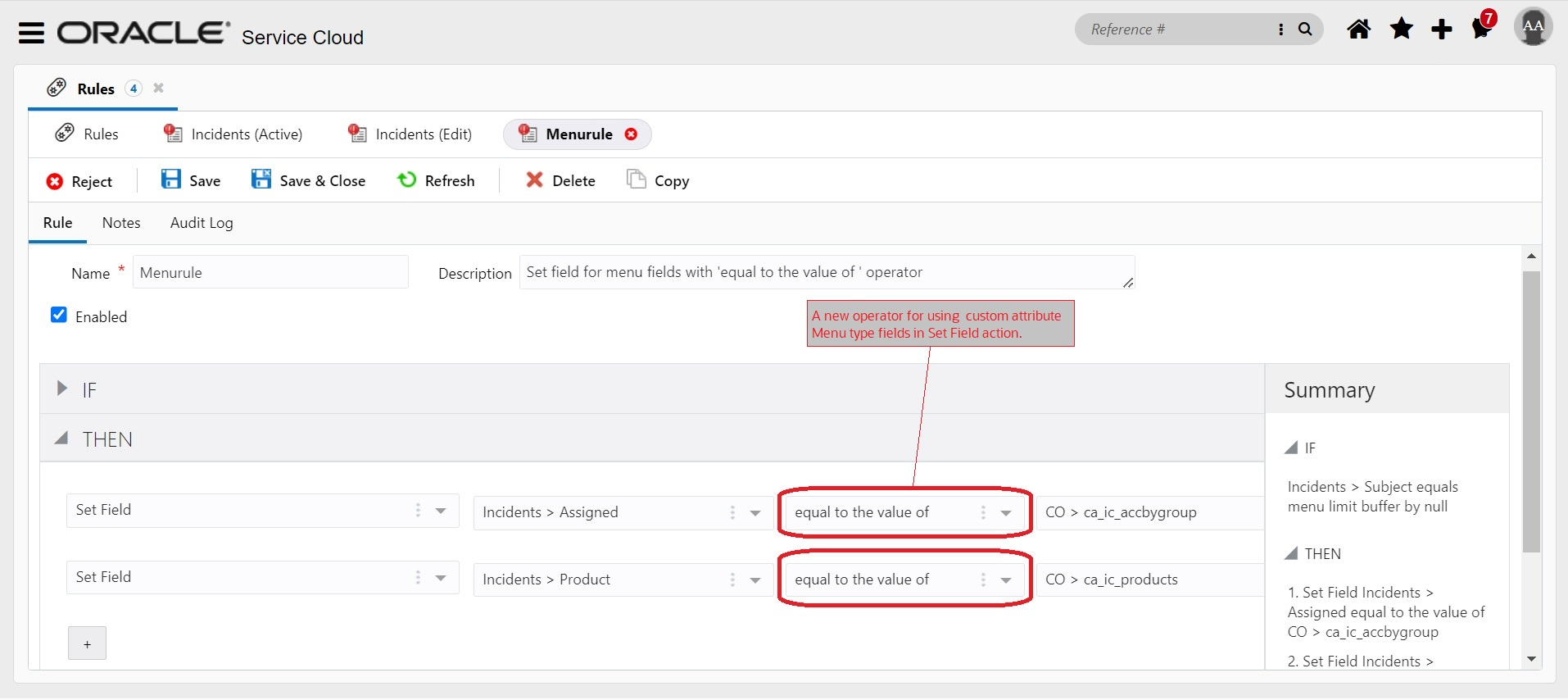Collapse the THEN section
Screen dimensions: 1568x700
click(x=61, y=439)
